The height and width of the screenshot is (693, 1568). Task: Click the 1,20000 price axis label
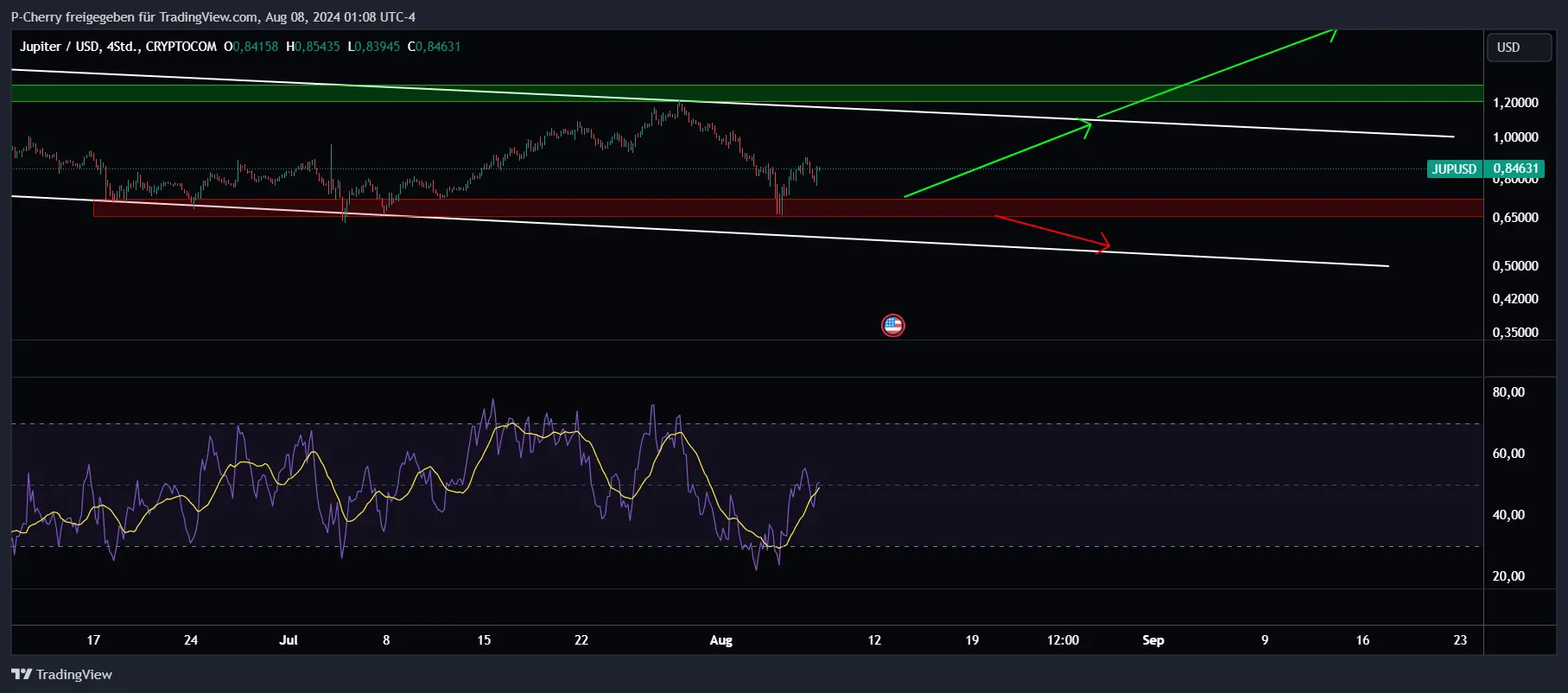point(1515,103)
